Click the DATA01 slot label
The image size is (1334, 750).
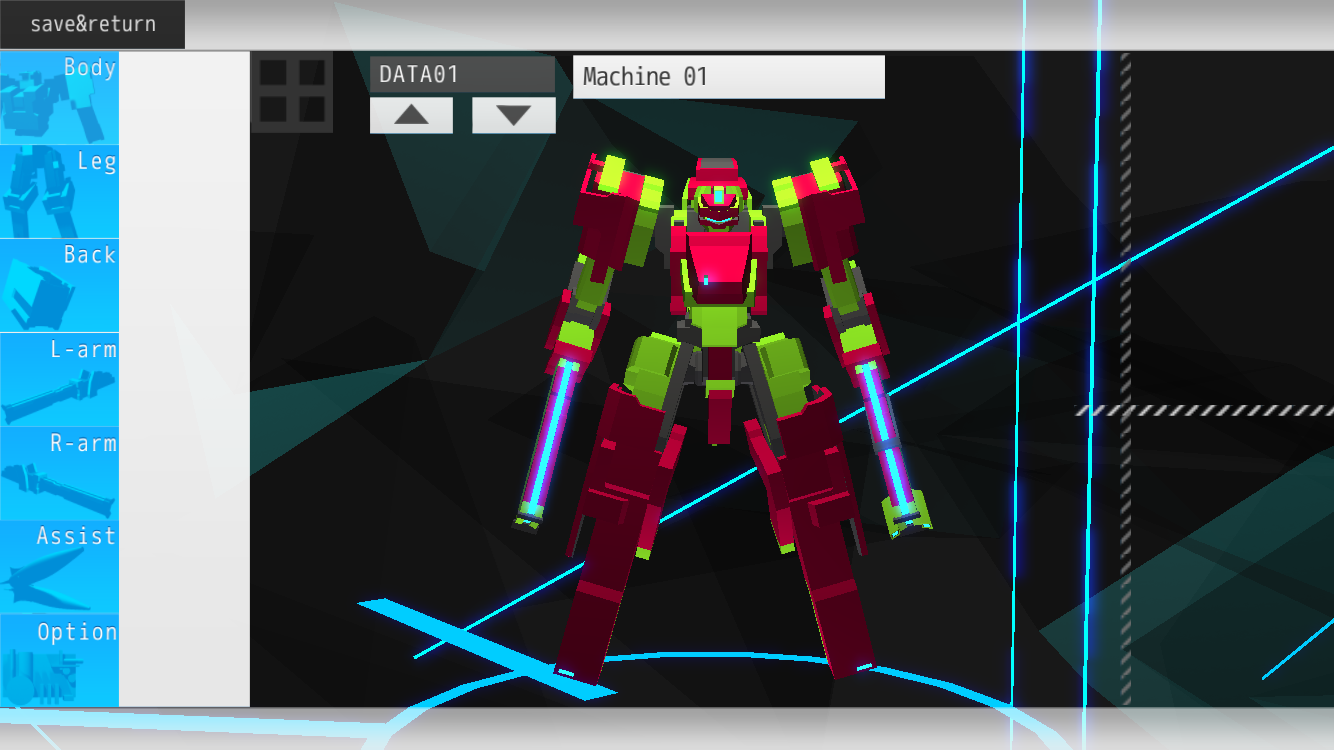tap(462, 75)
